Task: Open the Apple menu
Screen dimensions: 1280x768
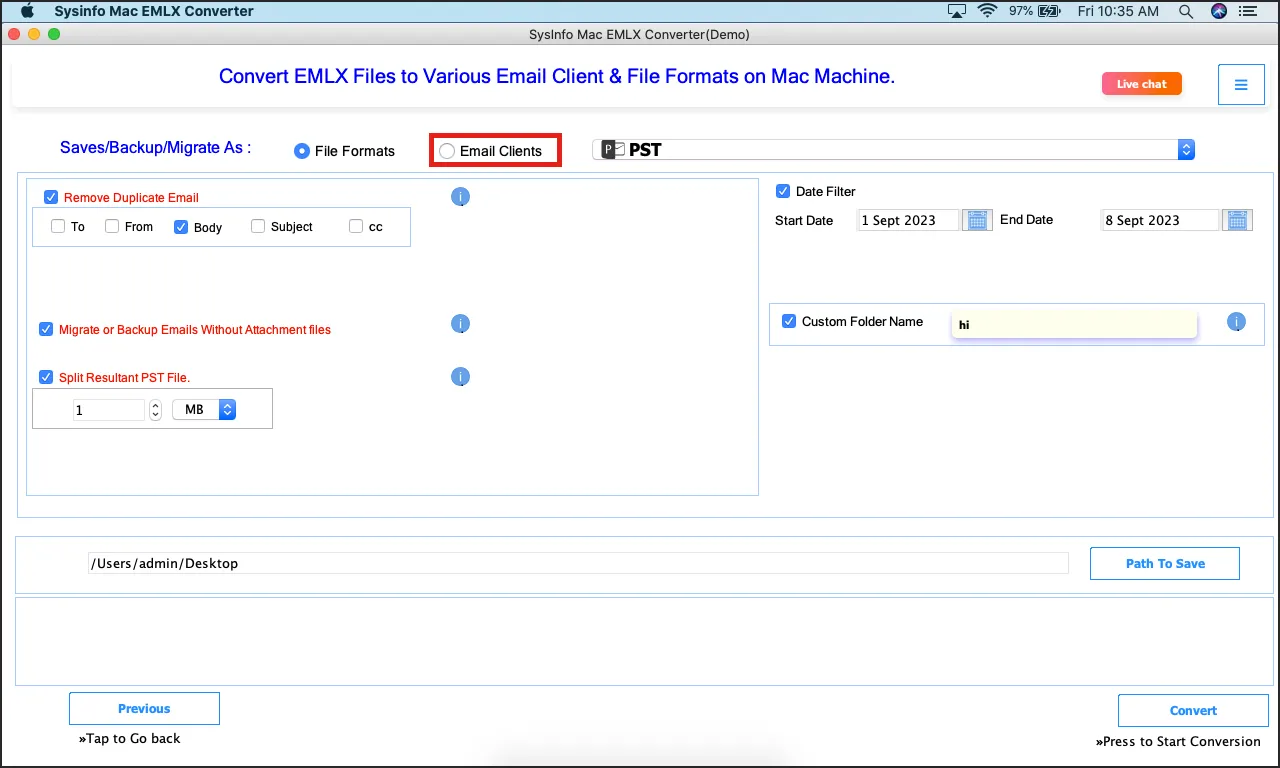Action: tap(28, 11)
